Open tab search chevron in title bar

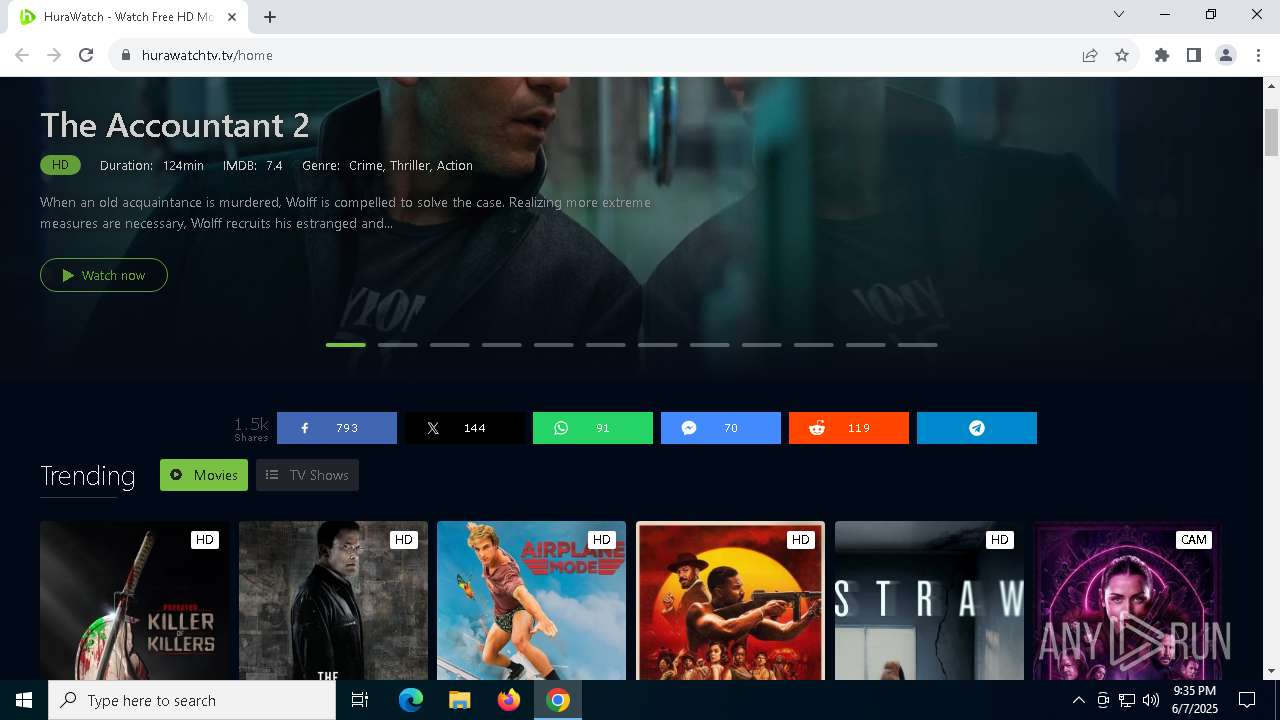(x=1119, y=14)
